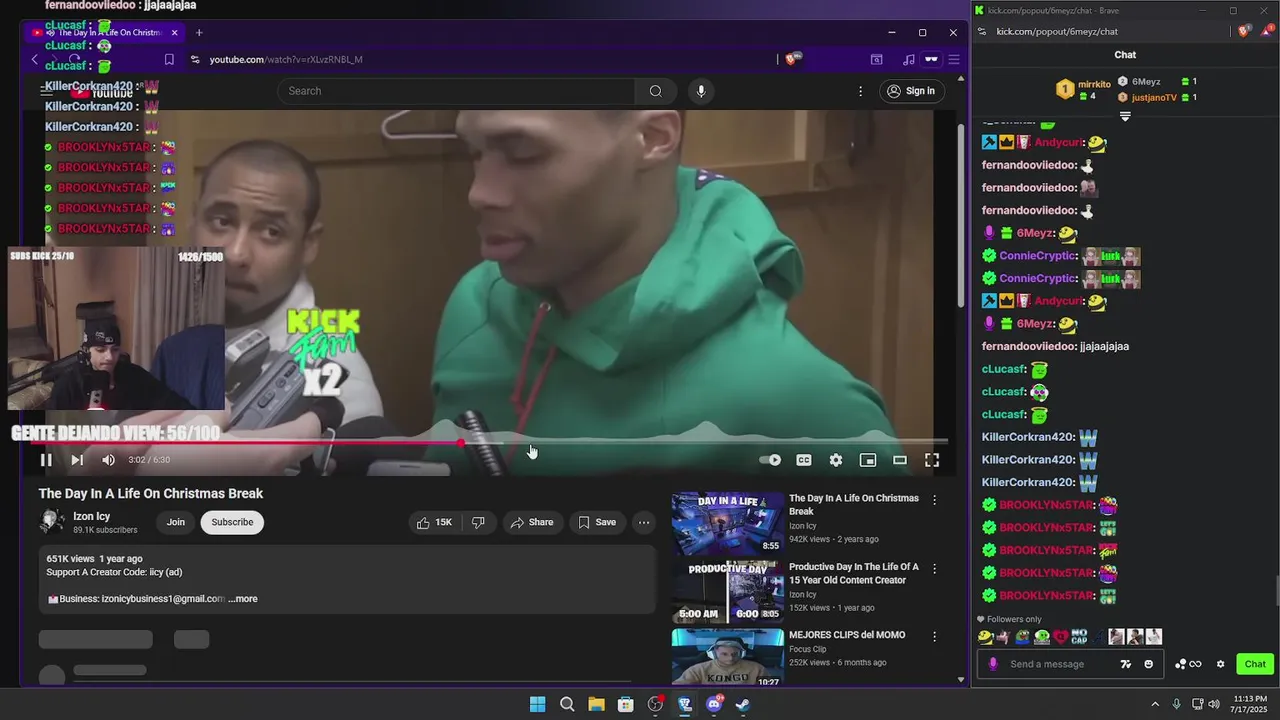Open the Kick emote picker smiley
1280x720 pixels.
[1148, 664]
